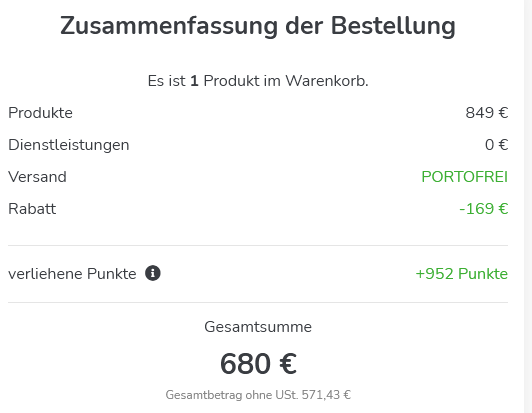
Task: Select the Produkte label
Action: (x=40, y=113)
